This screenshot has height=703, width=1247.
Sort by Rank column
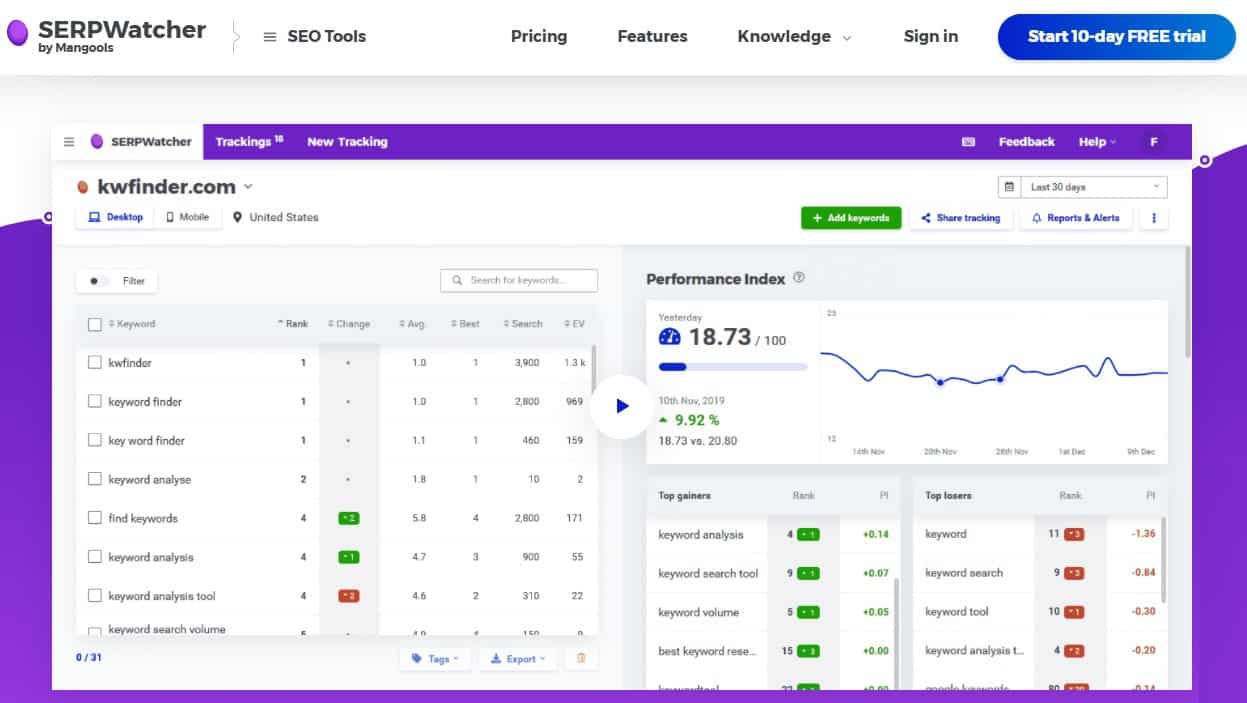coord(293,324)
